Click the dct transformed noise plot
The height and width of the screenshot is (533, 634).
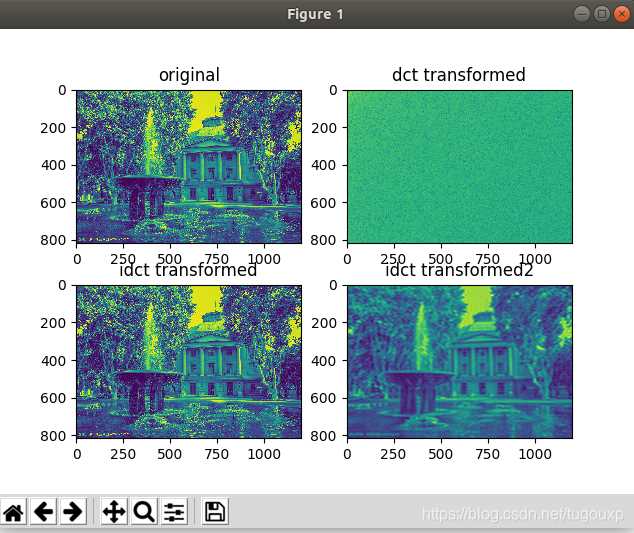[x=459, y=166]
